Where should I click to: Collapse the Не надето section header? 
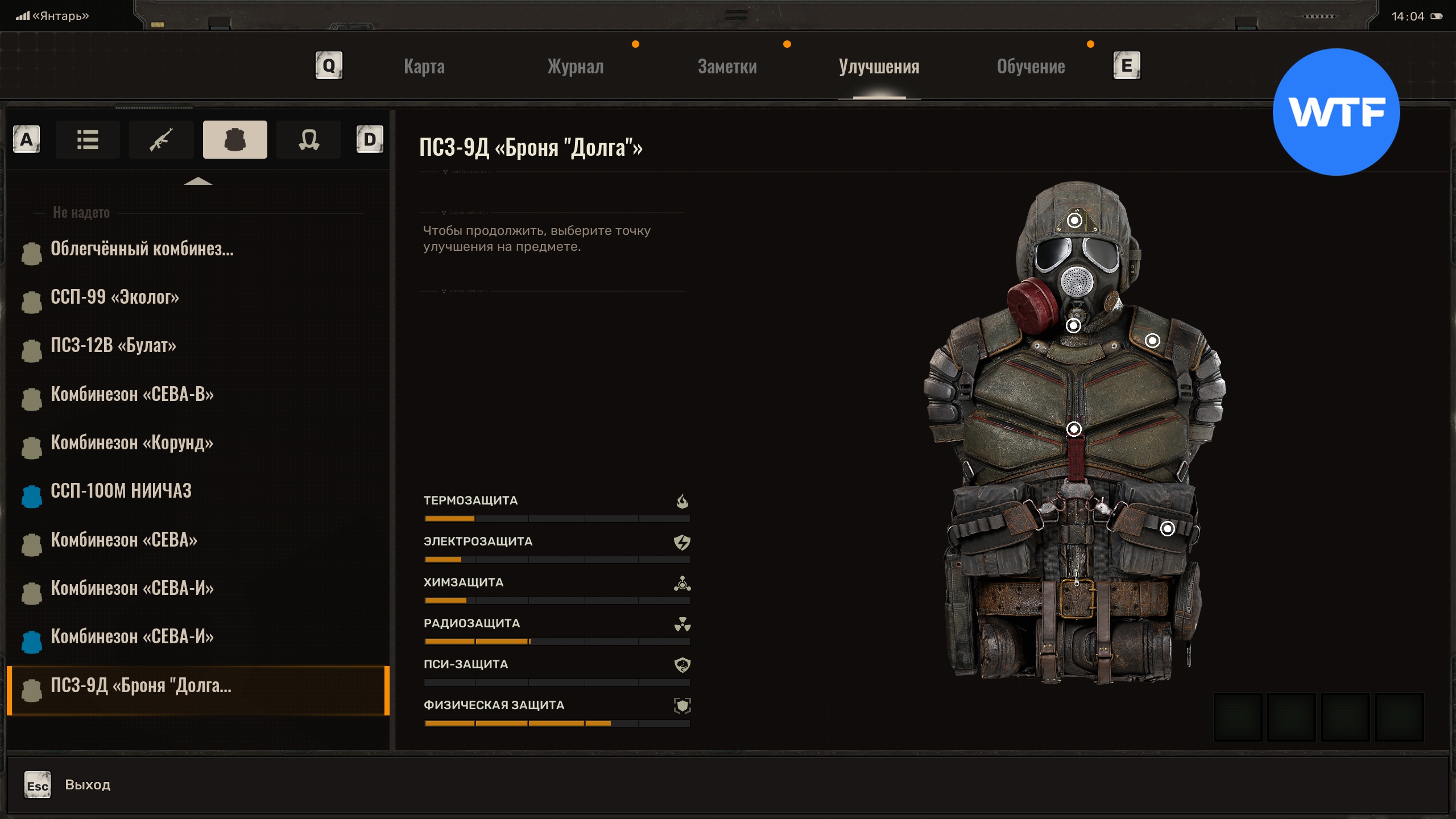81,213
